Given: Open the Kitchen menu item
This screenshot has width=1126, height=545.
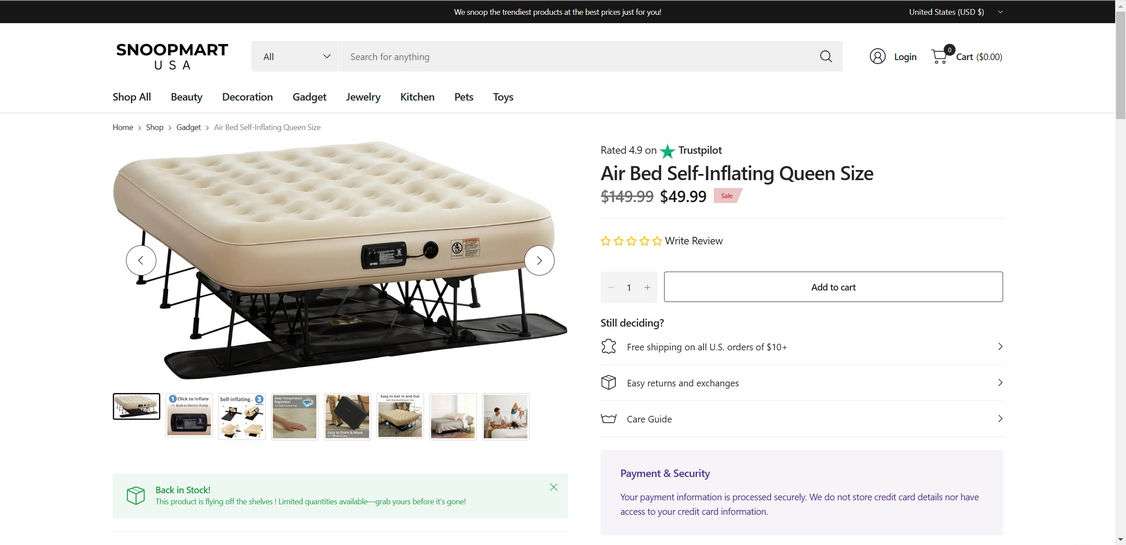Looking at the screenshot, I should (417, 97).
